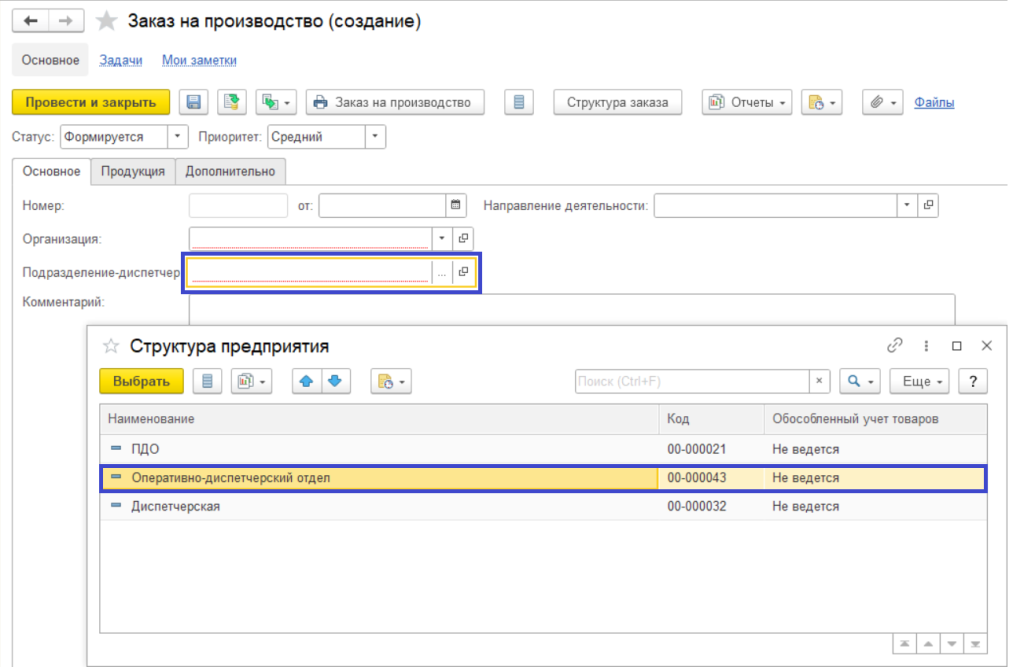Expand the Статус dropdown arrow
Image resolution: width=1024 pixels, height=667 pixels.
click(x=177, y=137)
